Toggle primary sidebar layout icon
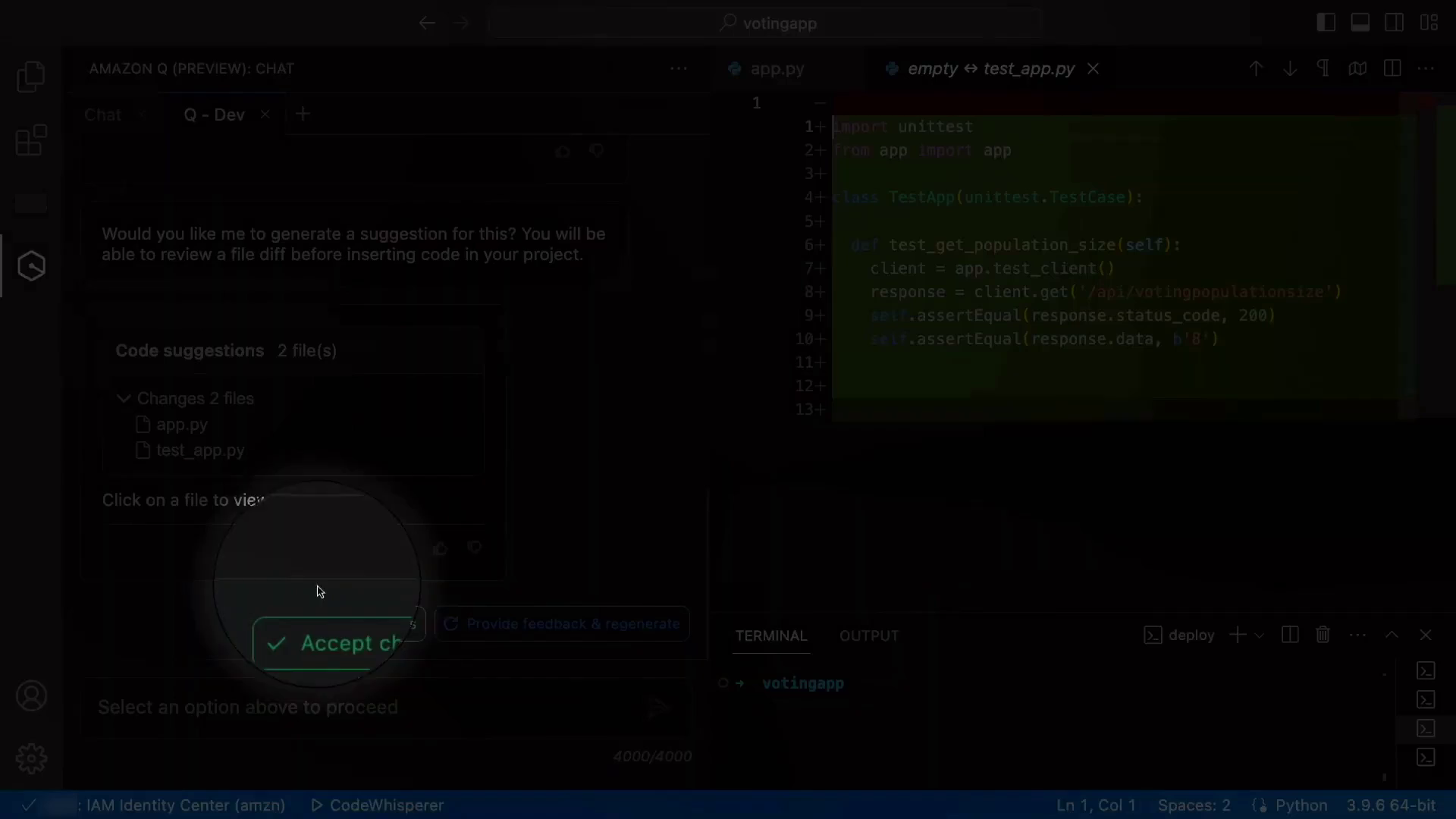This screenshot has height=819, width=1456. [1326, 23]
